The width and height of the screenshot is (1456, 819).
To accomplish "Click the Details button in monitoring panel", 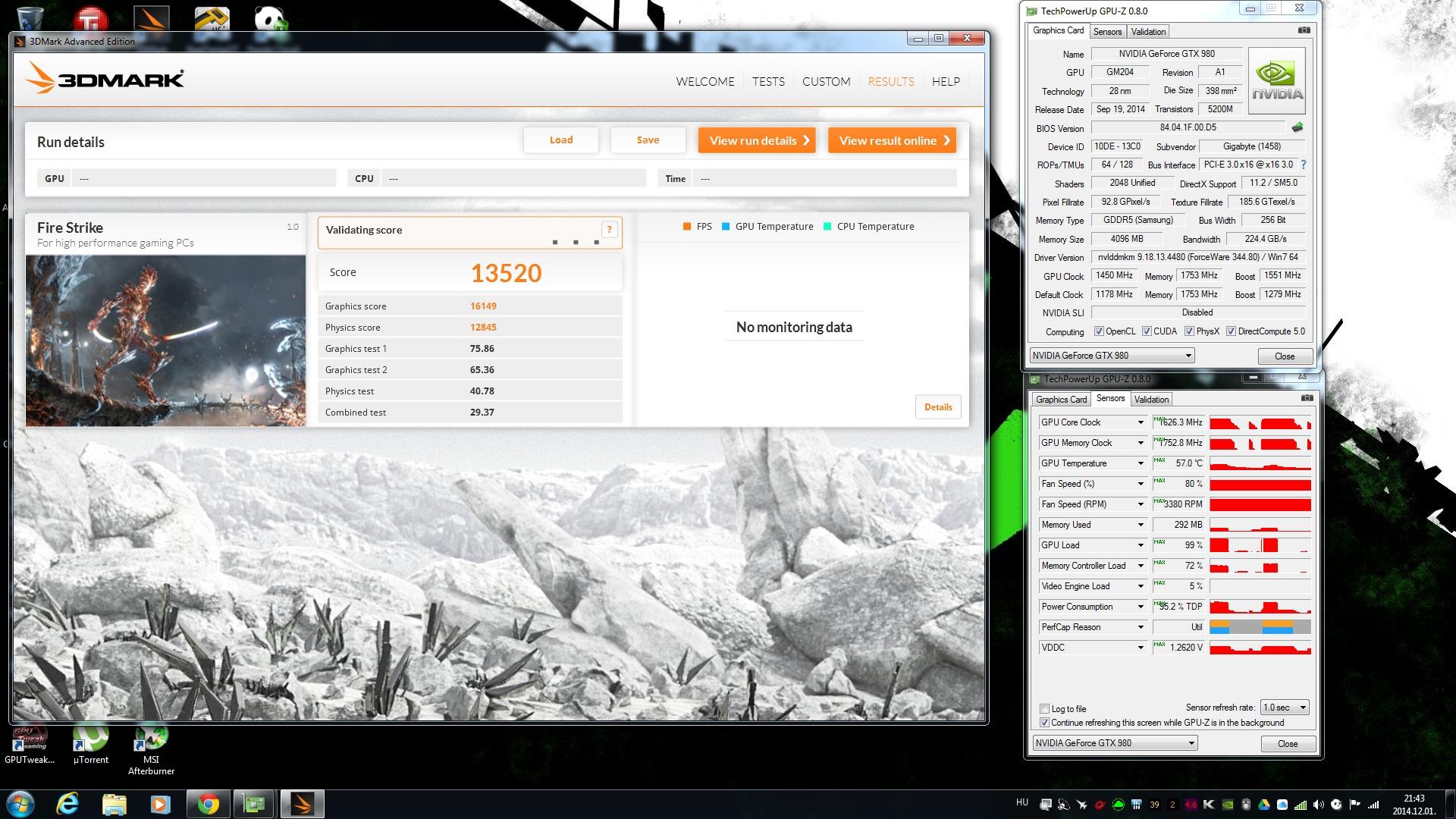I will (x=938, y=407).
